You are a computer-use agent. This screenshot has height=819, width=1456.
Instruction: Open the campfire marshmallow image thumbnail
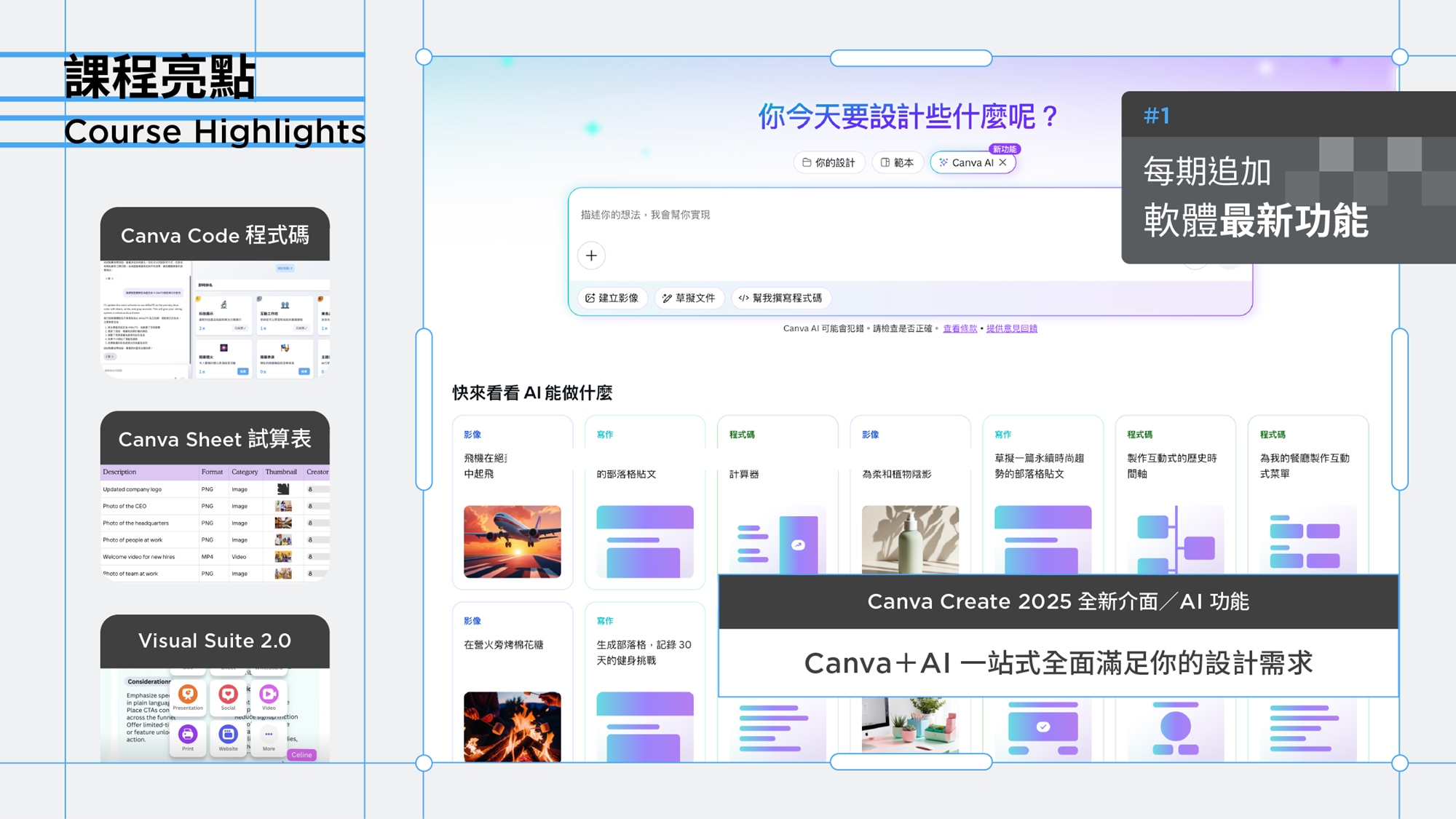[x=513, y=727]
